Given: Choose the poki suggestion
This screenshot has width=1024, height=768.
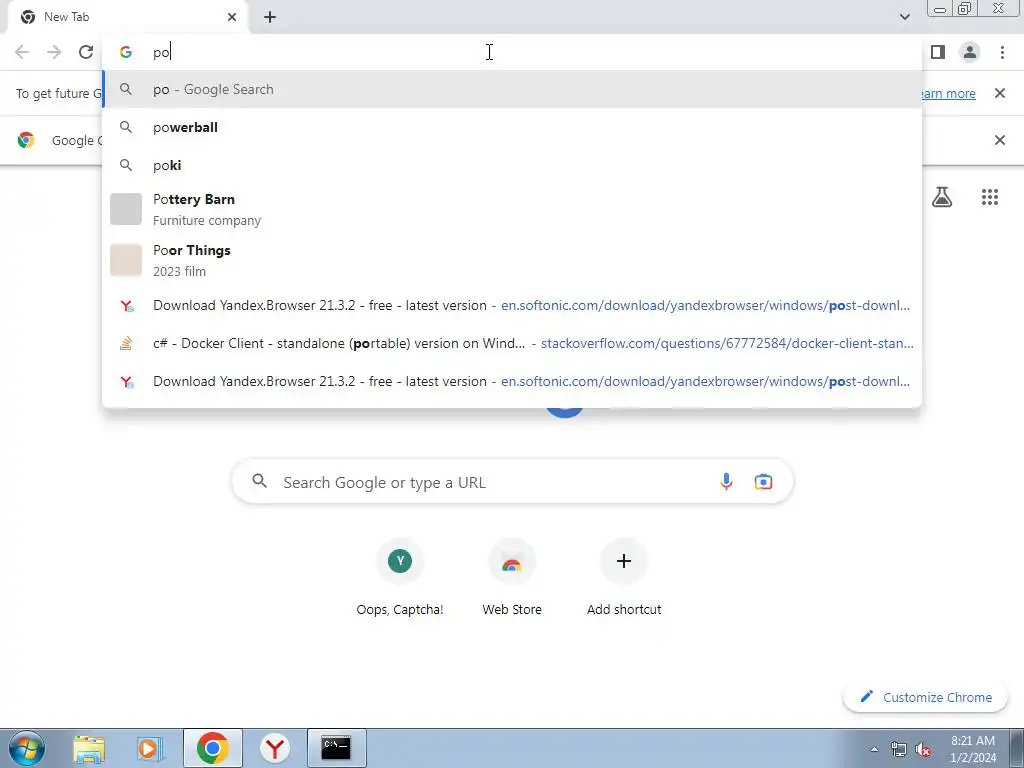Looking at the screenshot, I should [x=512, y=165].
